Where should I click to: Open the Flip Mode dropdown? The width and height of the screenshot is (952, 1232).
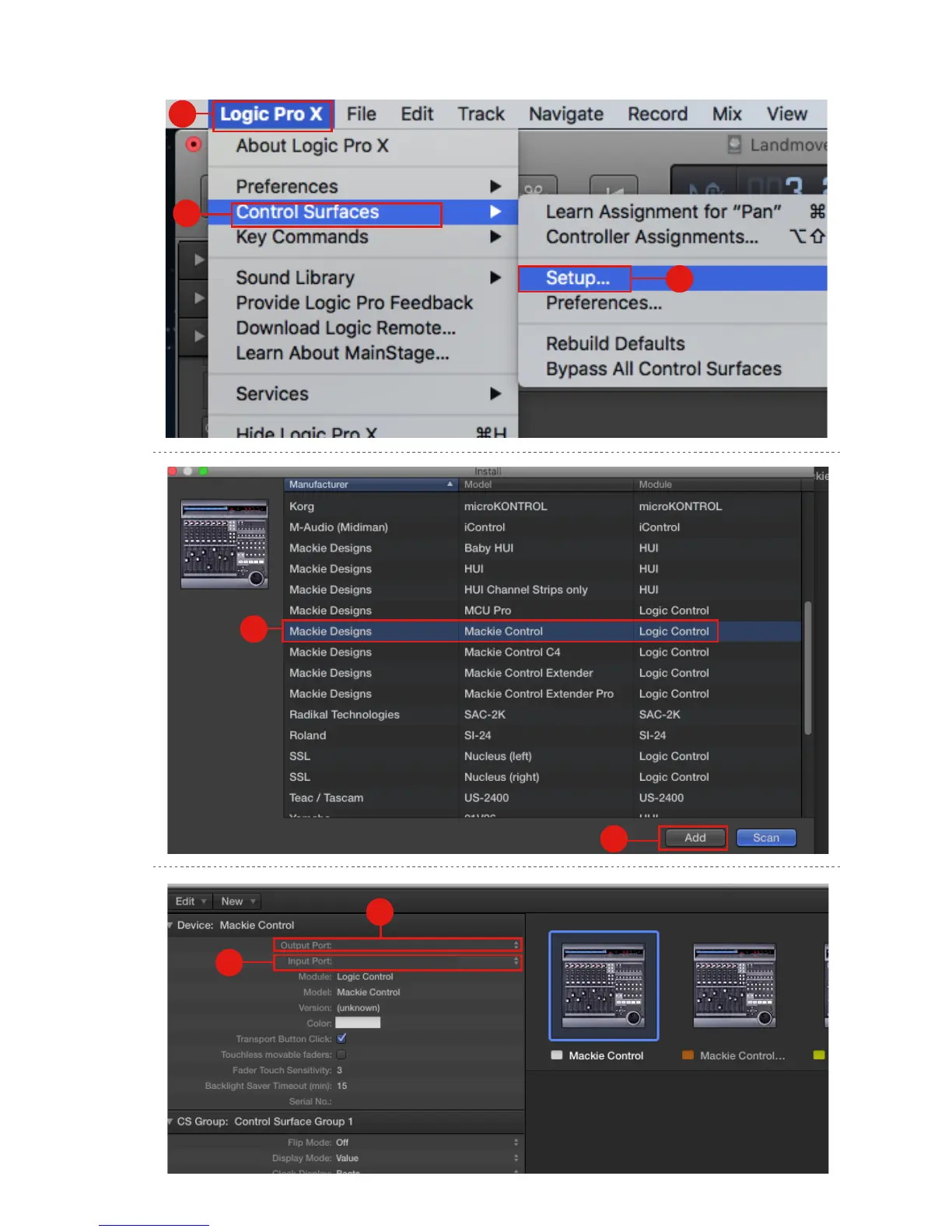coord(427,1143)
